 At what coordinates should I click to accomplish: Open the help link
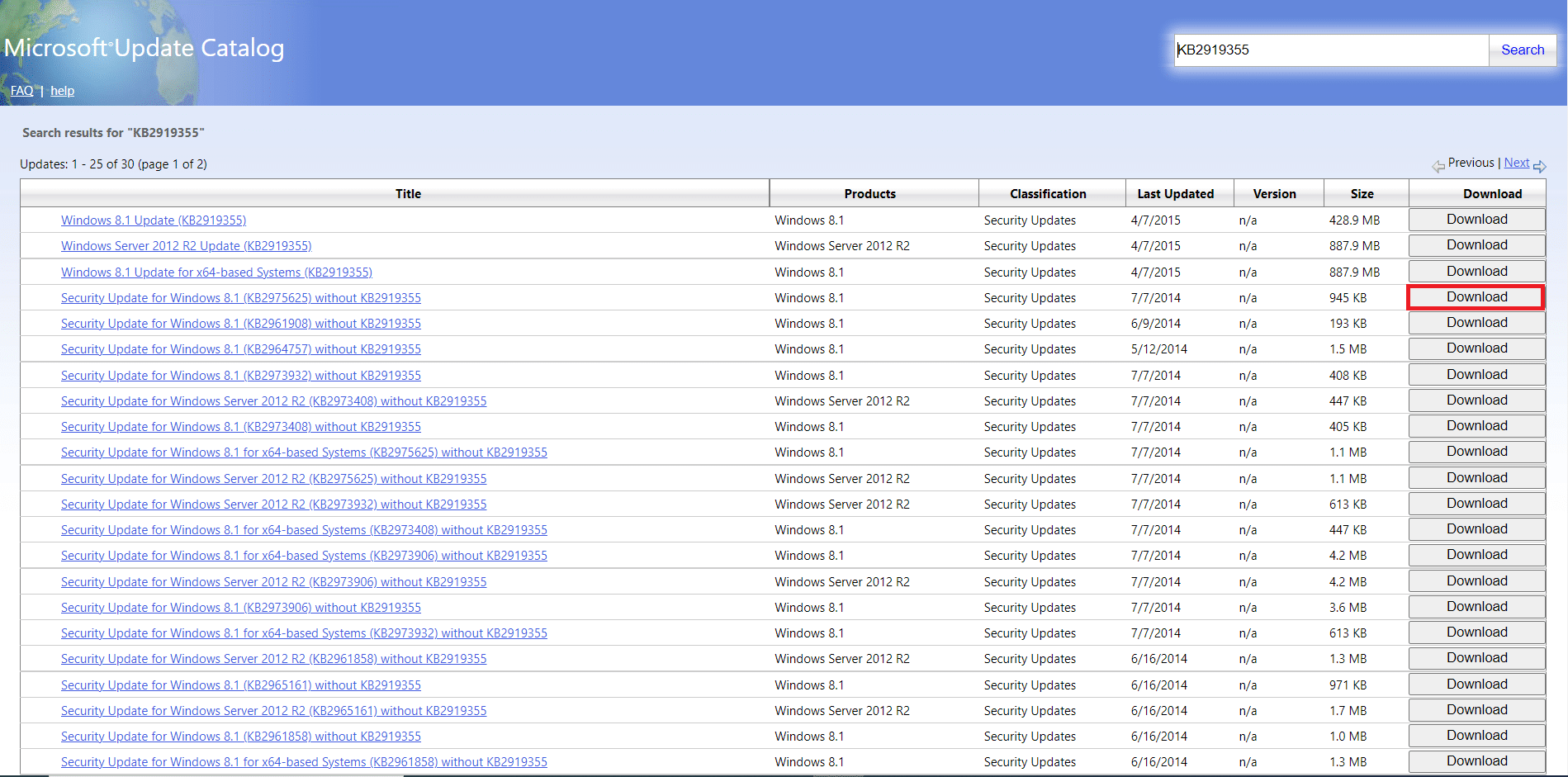62,91
